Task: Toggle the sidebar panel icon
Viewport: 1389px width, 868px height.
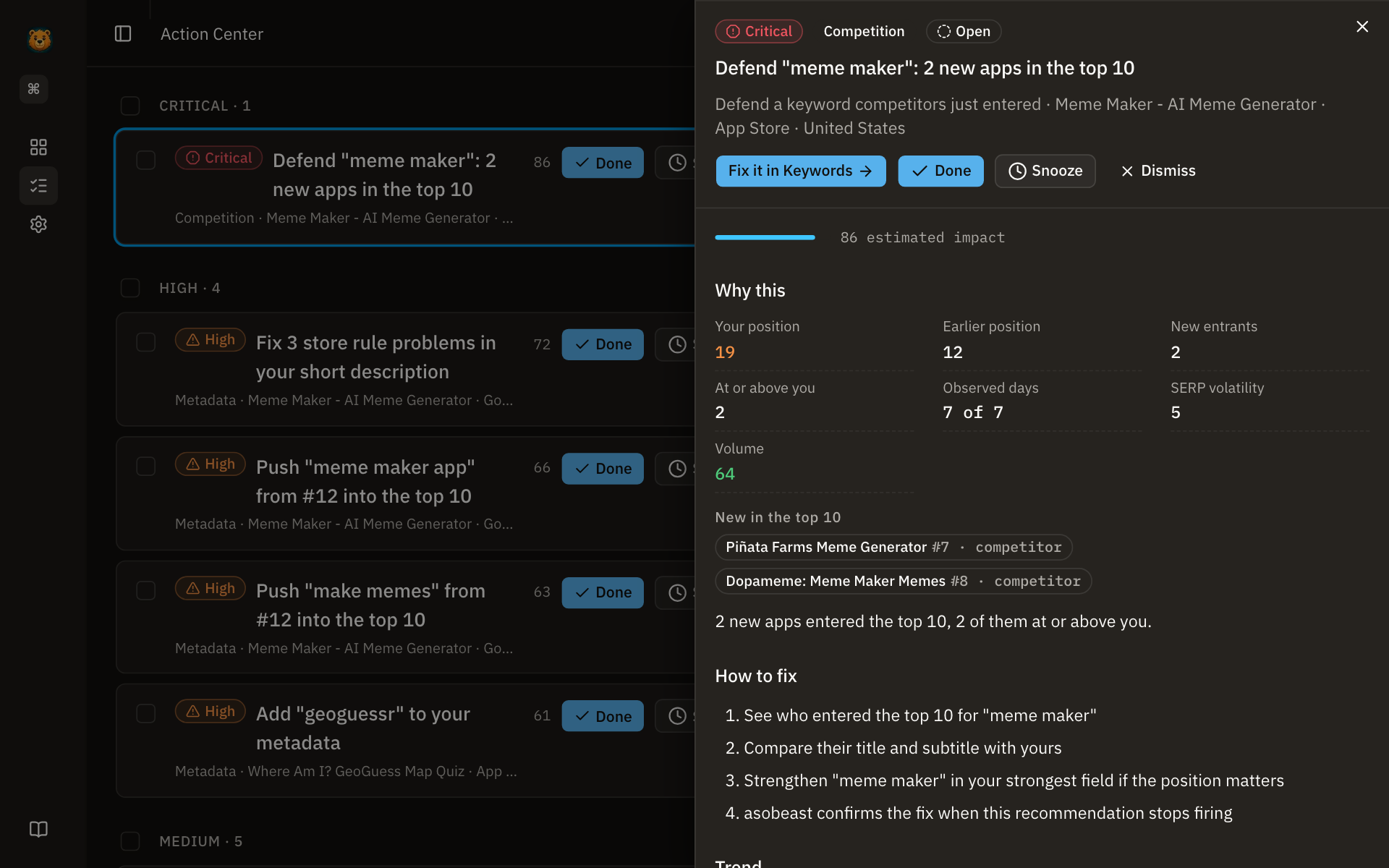Action: tap(123, 34)
